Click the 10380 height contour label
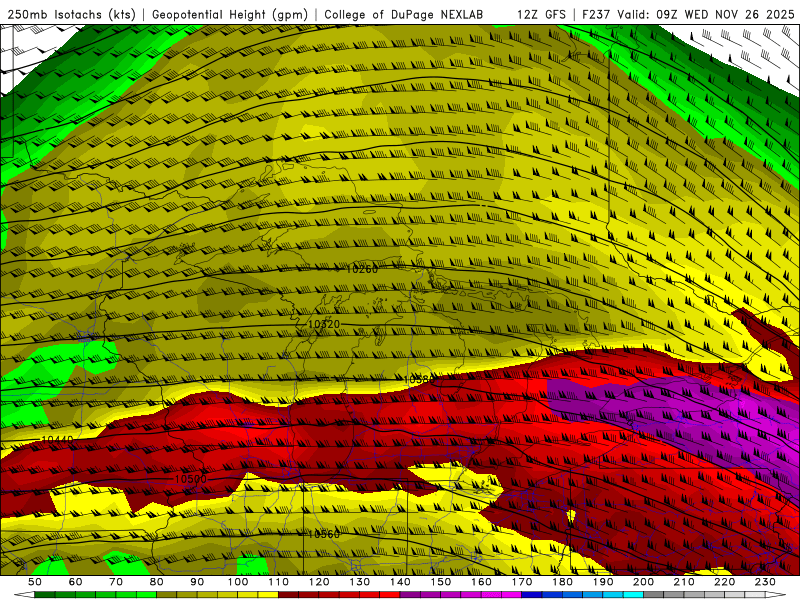The image size is (800, 600). click(x=419, y=380)
